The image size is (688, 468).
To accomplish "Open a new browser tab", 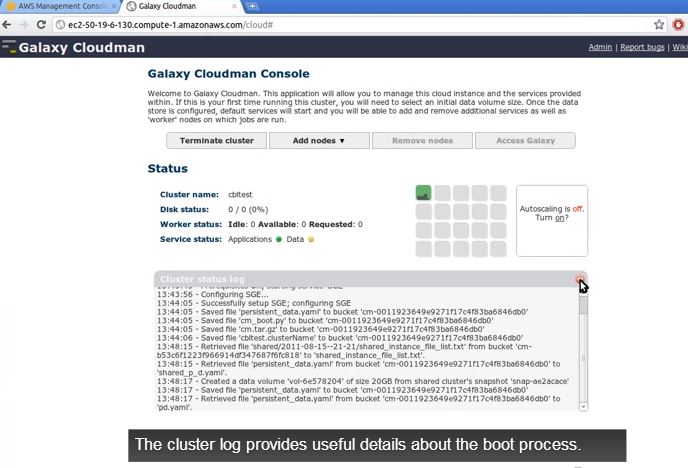I will [253, 6].
